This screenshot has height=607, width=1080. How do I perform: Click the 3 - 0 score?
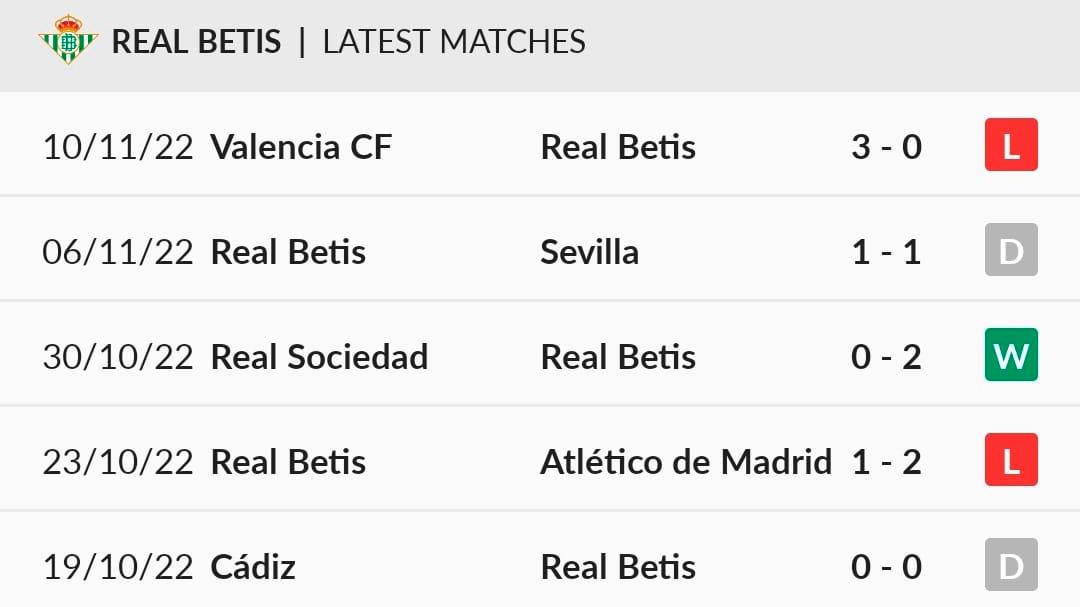coord(886,147)
